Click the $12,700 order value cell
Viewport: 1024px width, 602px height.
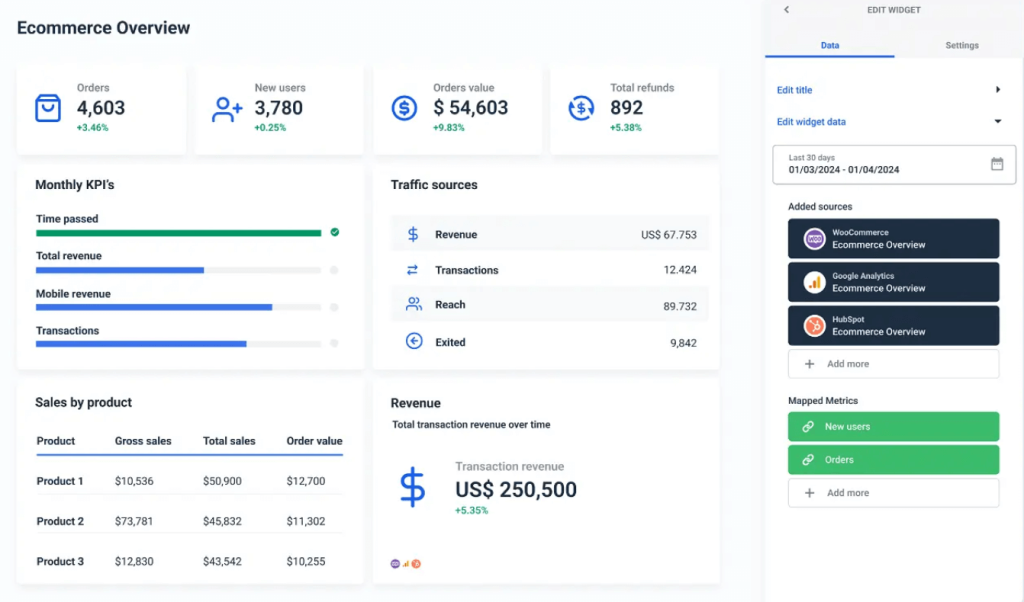click(306, 481)
